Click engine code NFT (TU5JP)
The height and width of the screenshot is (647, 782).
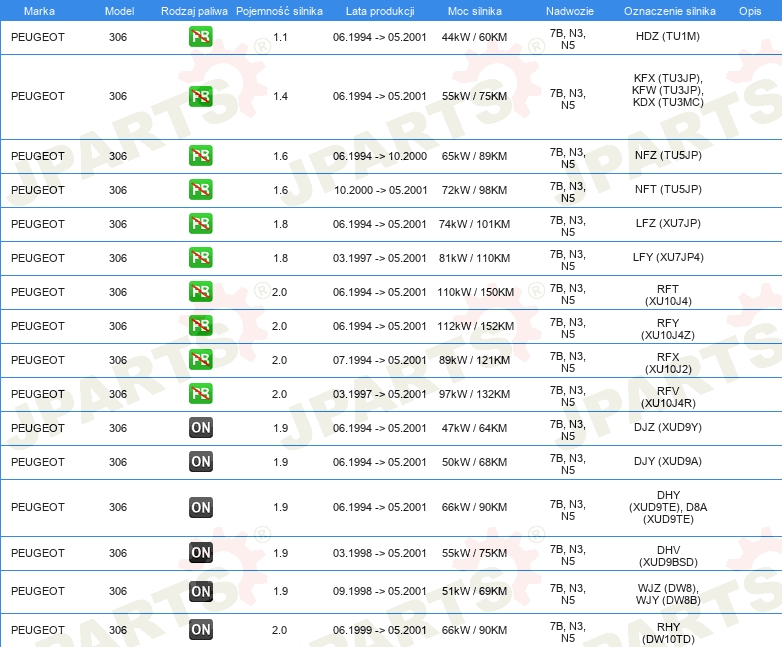(x=668, y=189)
